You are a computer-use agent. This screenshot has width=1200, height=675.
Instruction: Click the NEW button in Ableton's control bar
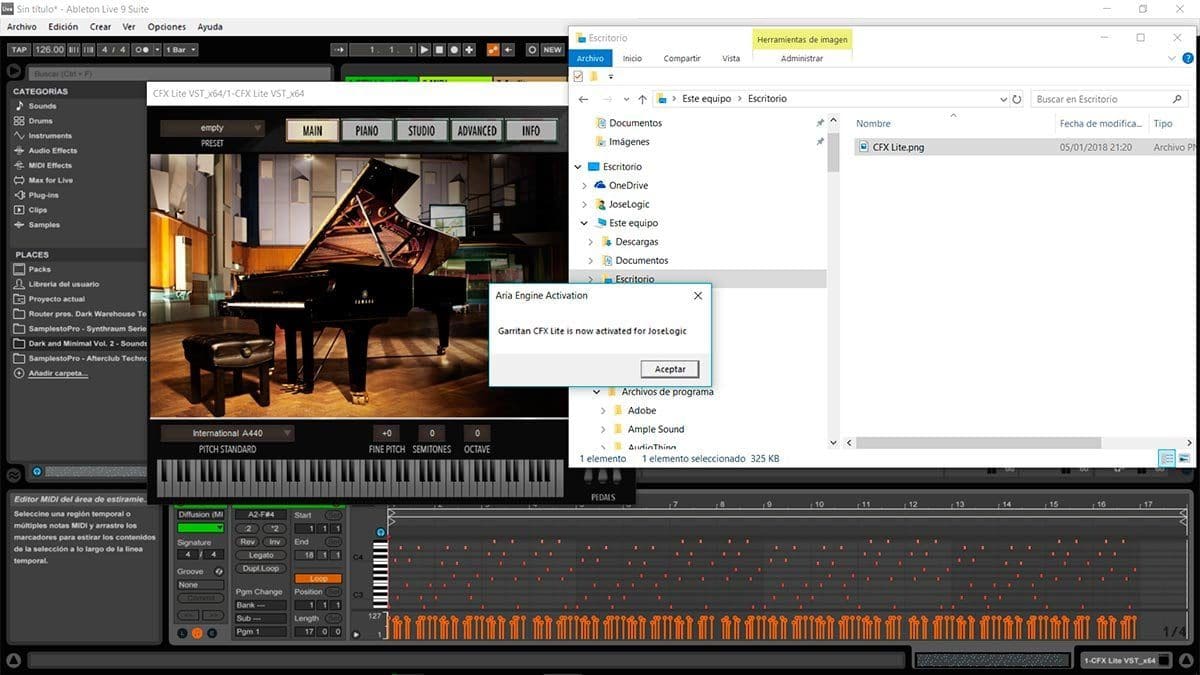[552, 49]
